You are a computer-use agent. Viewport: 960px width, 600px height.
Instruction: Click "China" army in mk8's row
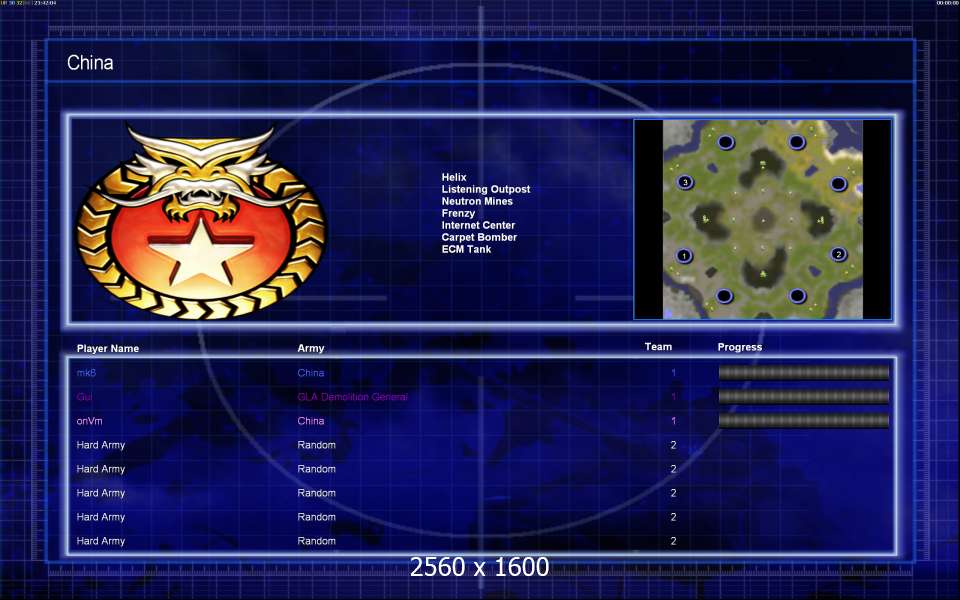tap(310, 372)
